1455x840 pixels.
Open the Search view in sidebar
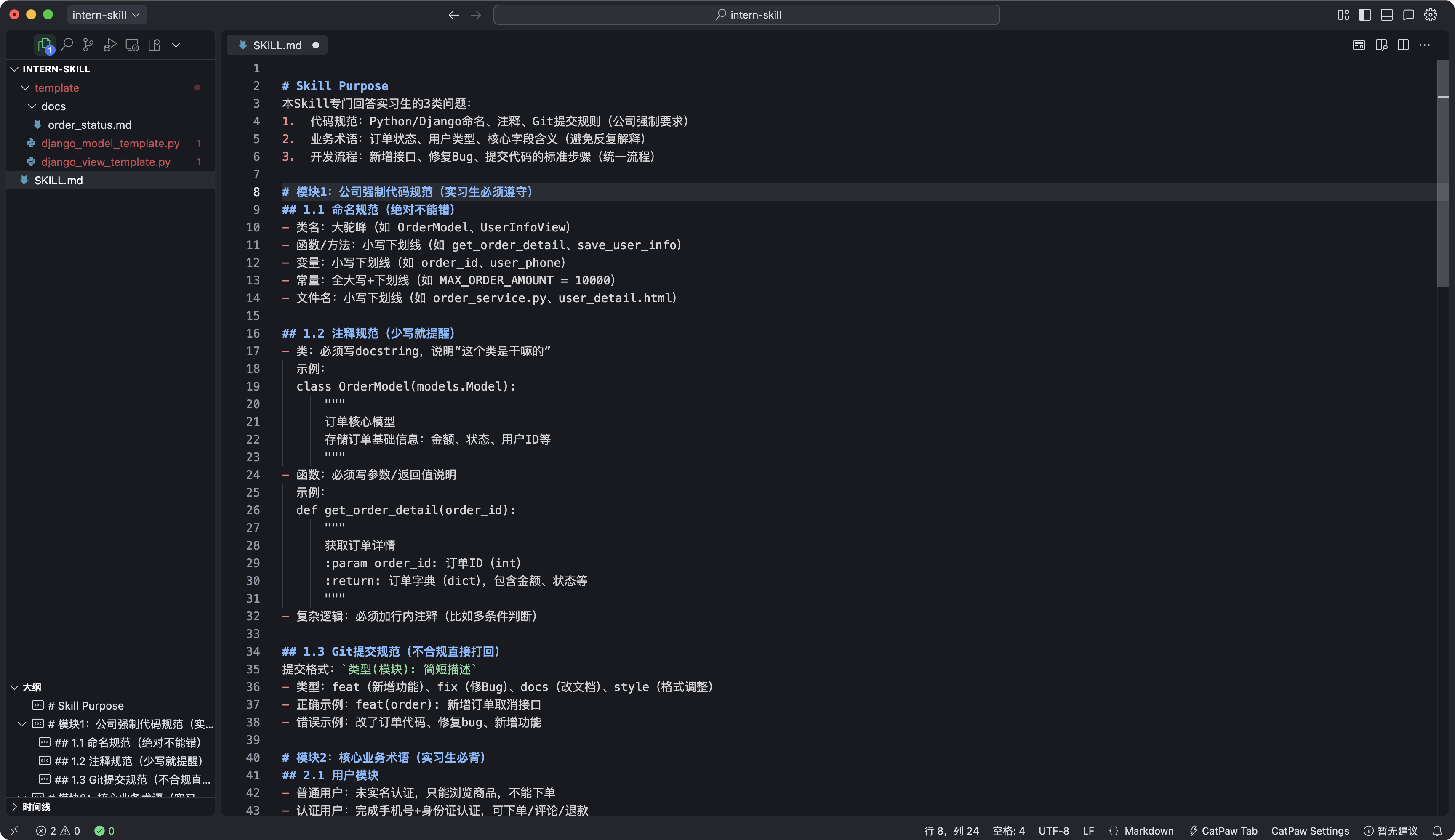[67, 45]
